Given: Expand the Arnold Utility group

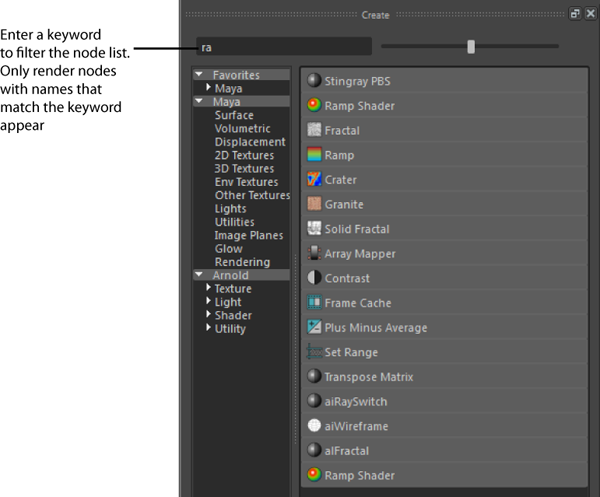Looking at the screenshot, I should (x=208, y=328).
